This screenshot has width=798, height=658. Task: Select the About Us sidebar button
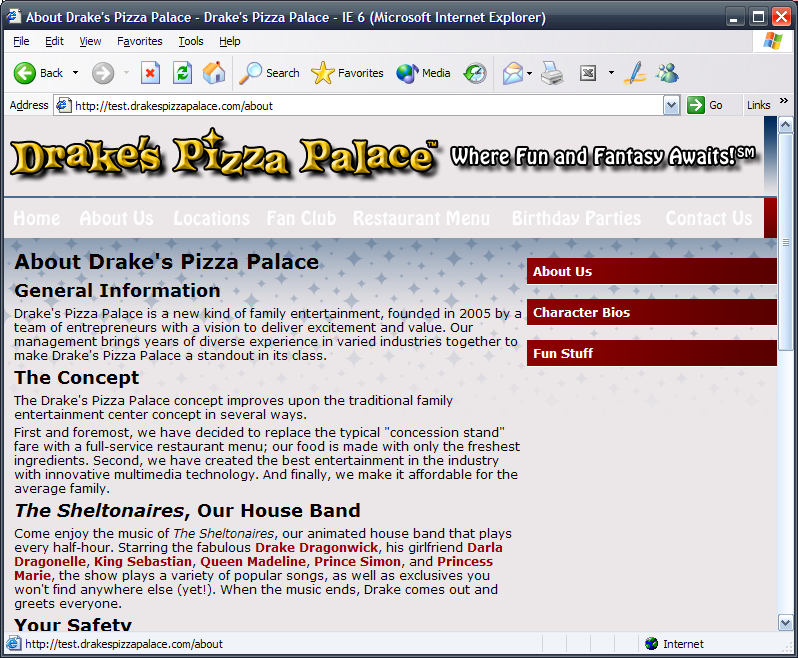(x=651, y=271)
